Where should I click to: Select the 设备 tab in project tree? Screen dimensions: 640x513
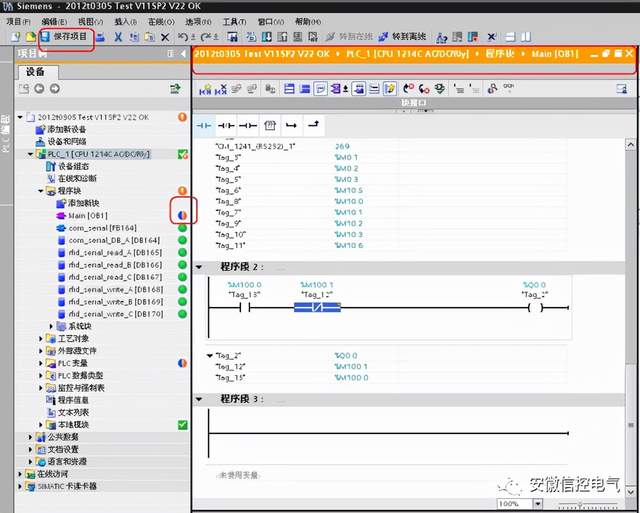point(36,72)
